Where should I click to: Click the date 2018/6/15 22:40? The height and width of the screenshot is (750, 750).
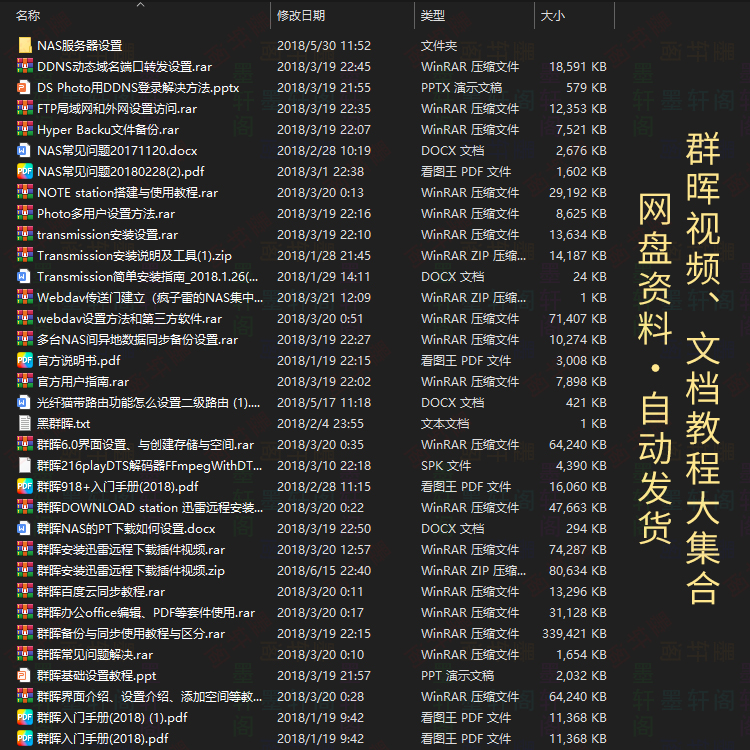pyautogui.click(x=324, y=571)
